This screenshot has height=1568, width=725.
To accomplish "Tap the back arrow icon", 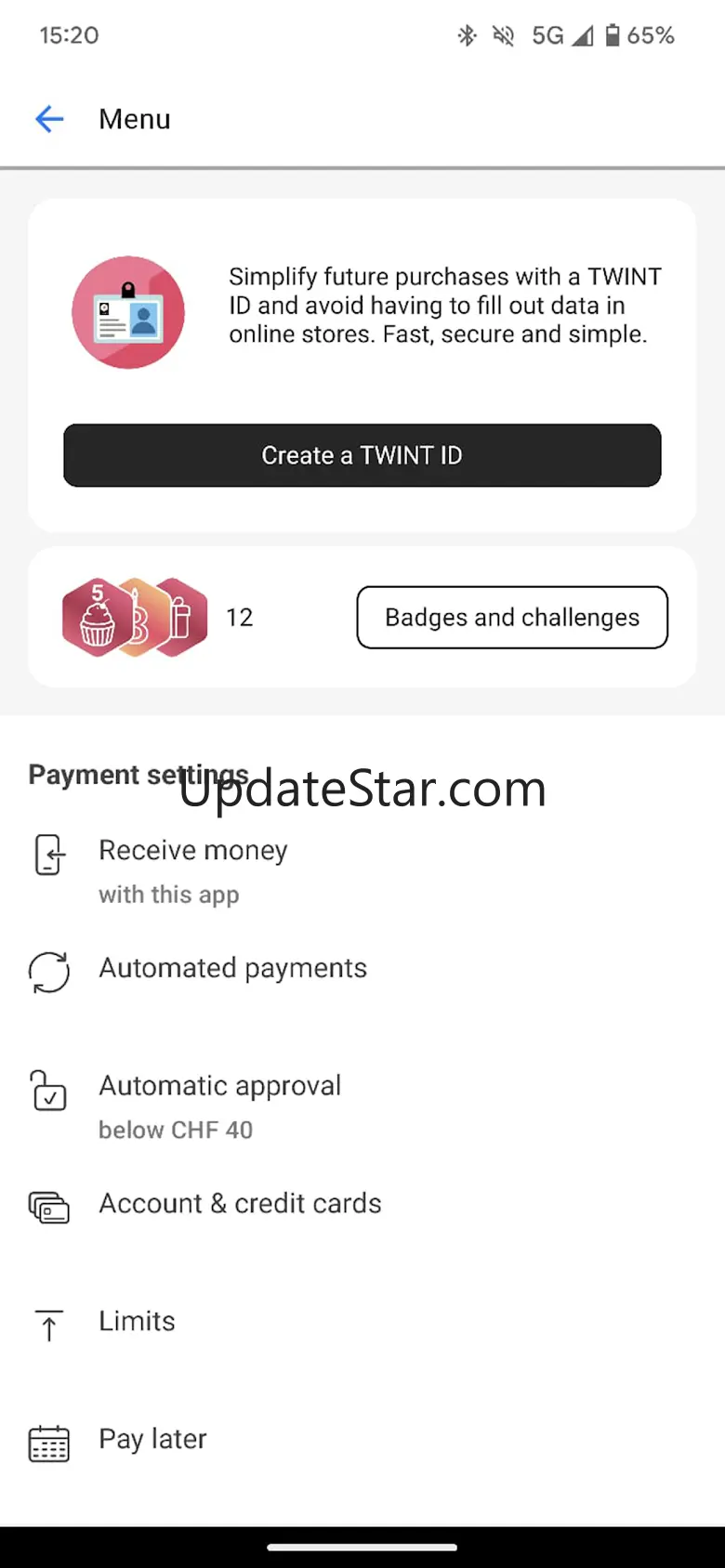I will (x=49, y=119).
